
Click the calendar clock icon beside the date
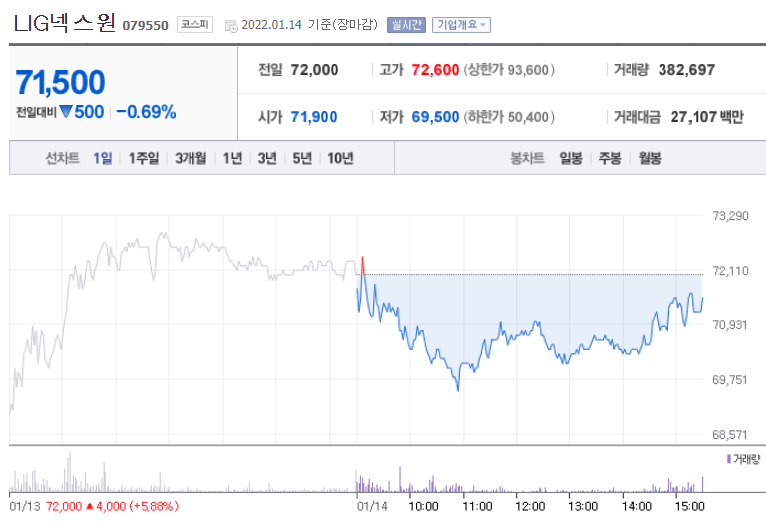[x=231, y=26]
